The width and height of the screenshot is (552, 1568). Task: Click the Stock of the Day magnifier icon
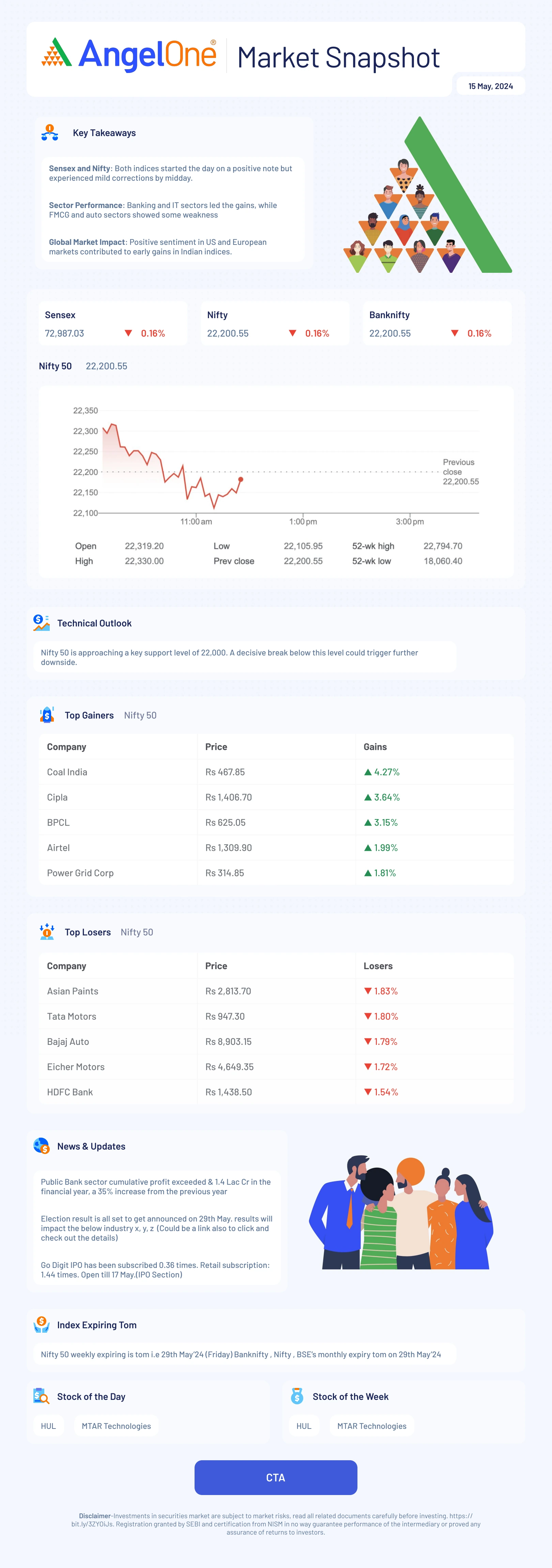tap(41, 1396)
